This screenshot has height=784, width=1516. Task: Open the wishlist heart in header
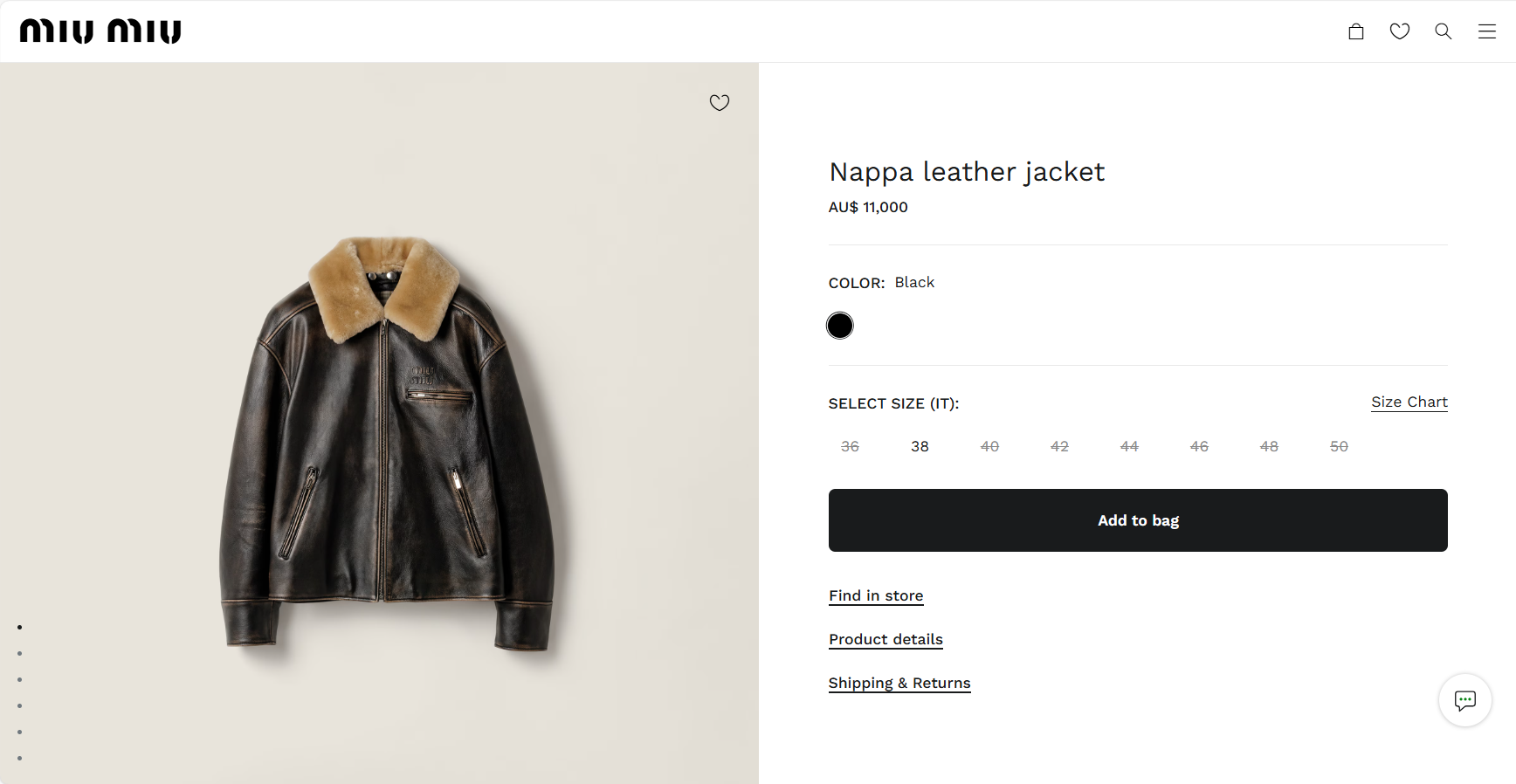click(x=1399, y=31)
